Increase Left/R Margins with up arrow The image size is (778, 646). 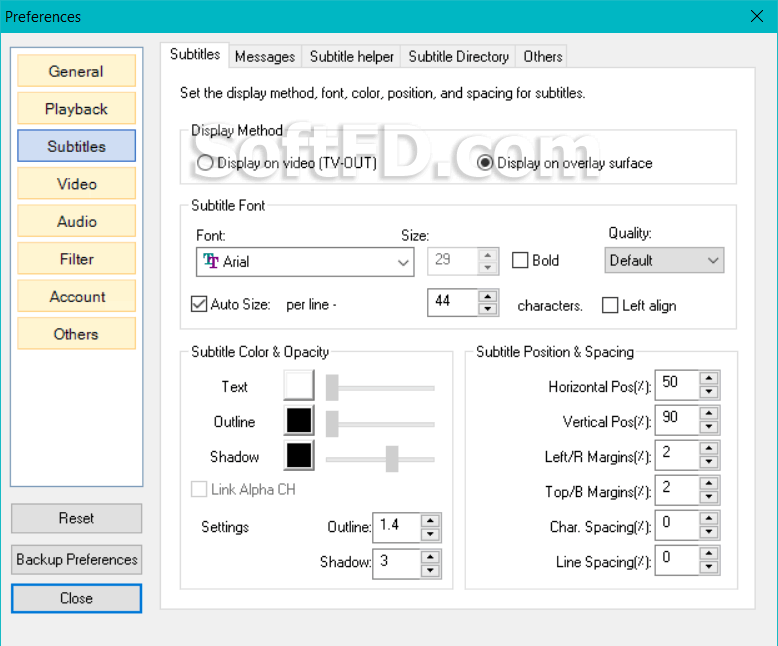coord(709,448)
